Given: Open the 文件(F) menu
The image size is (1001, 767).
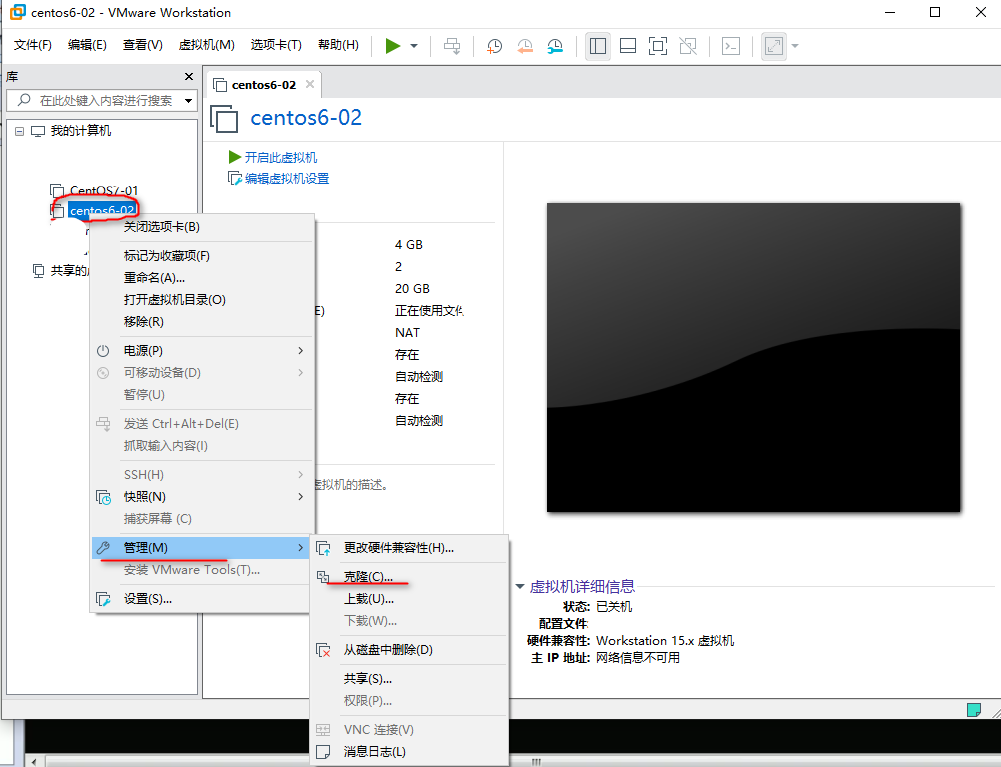Looking at the screenshot, I should click(x=33, y=45).
